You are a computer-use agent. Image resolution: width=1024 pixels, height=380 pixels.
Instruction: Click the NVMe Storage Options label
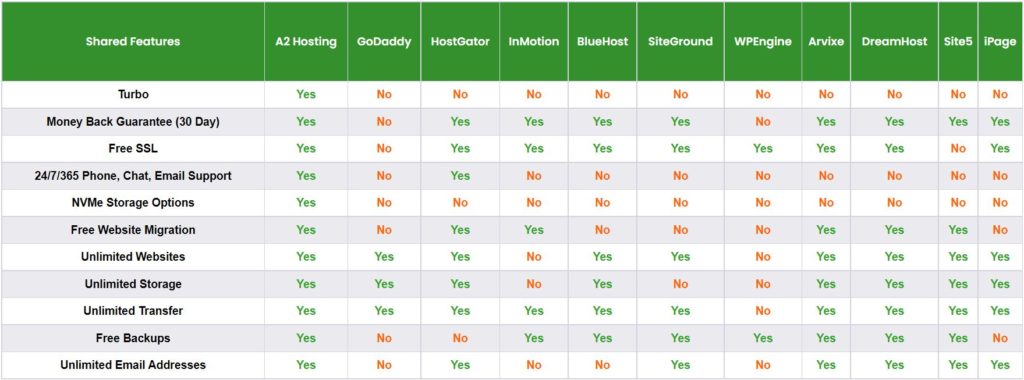(x=133, y=202)
